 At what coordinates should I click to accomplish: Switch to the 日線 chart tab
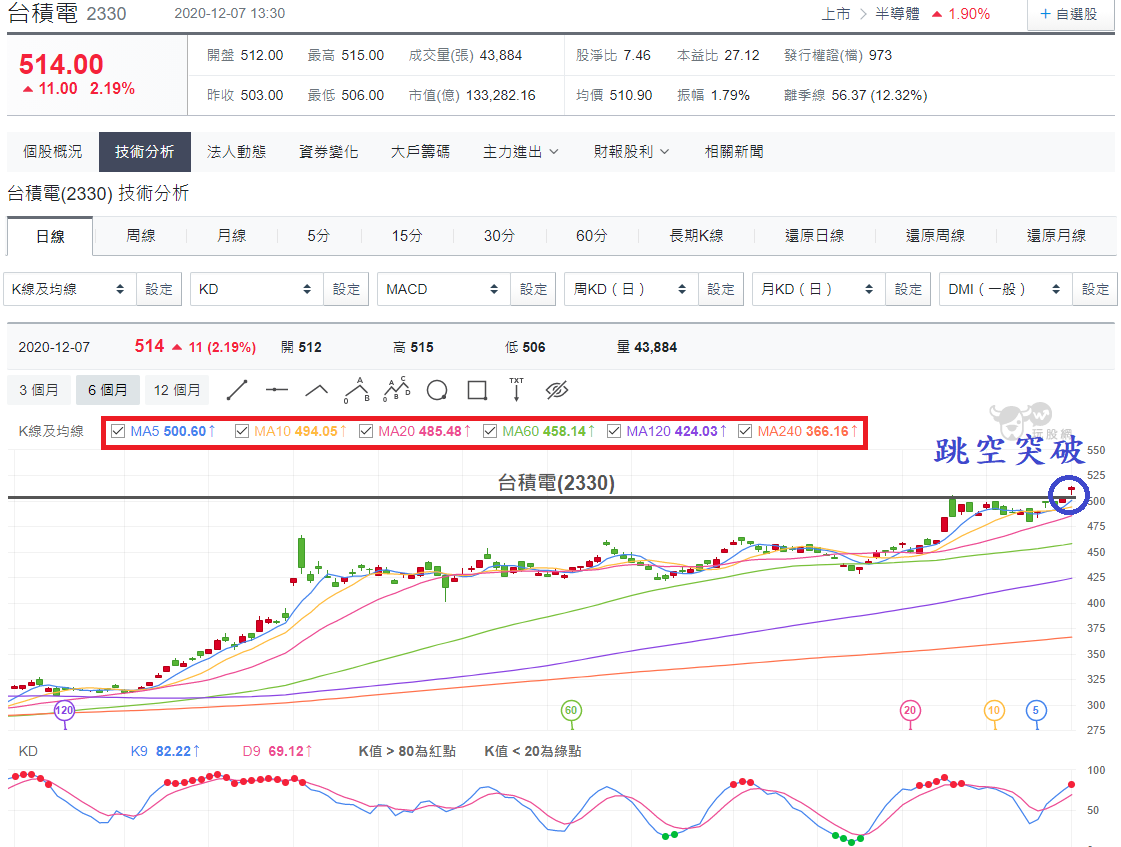[x=50, y=236]
